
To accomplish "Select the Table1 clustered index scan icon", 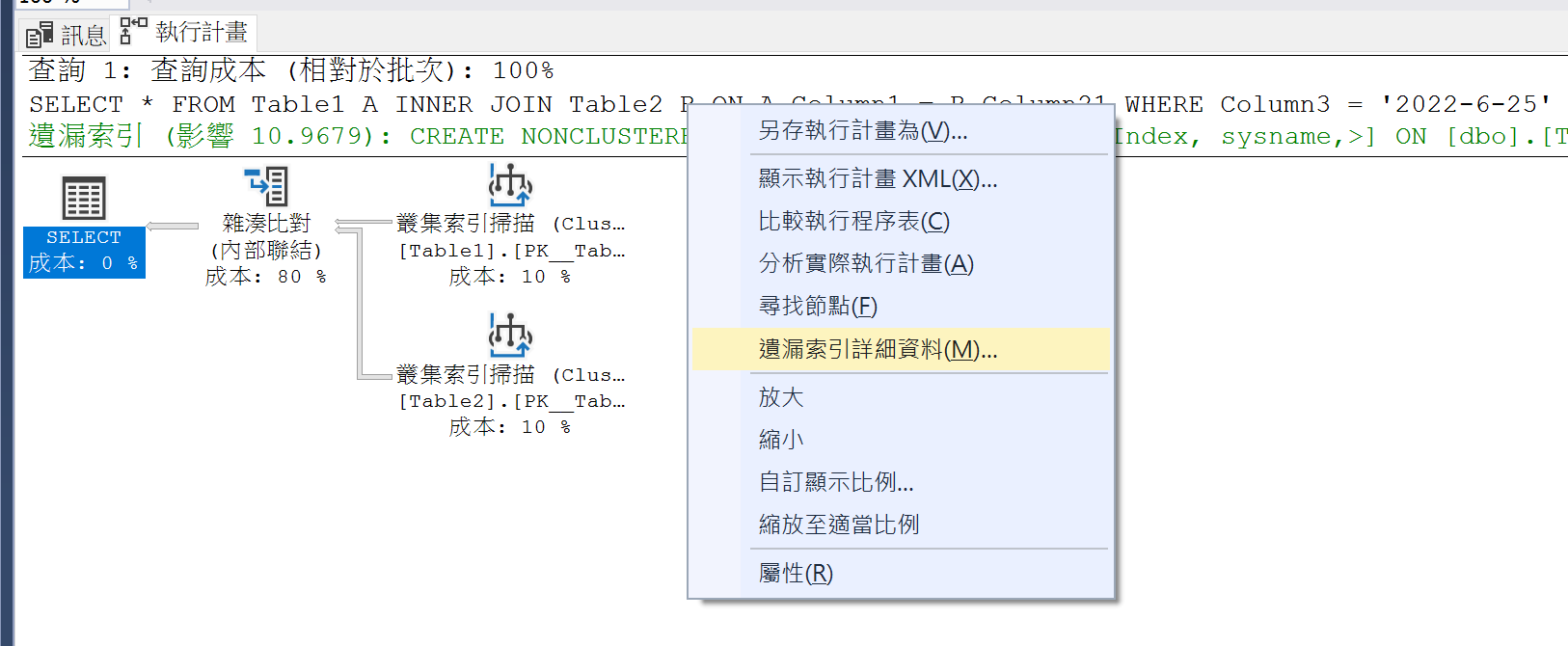I will point(510,185).
